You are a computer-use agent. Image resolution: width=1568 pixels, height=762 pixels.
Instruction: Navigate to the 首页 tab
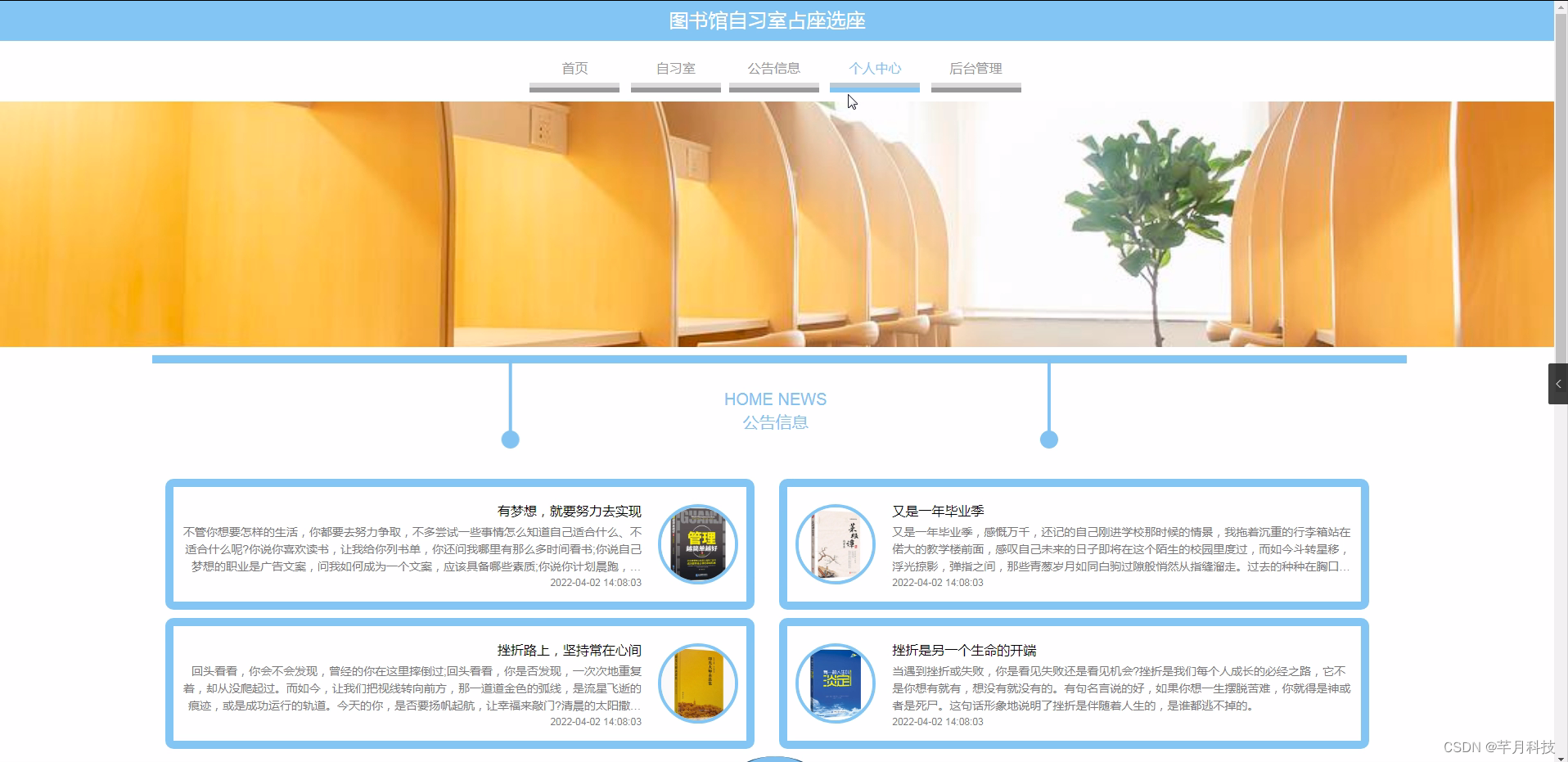tap(574, 69)
